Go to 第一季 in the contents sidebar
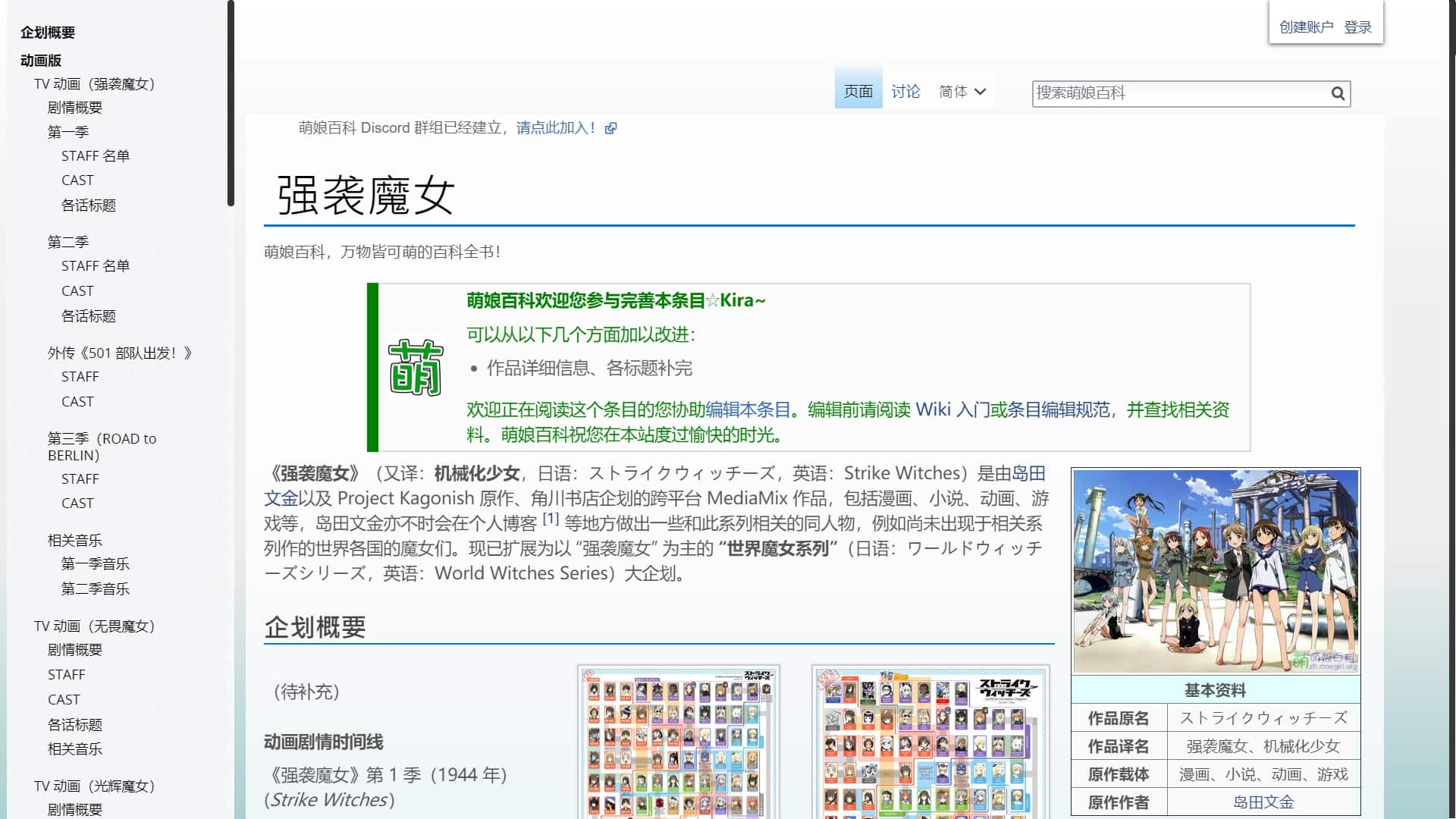 point(68,132)
